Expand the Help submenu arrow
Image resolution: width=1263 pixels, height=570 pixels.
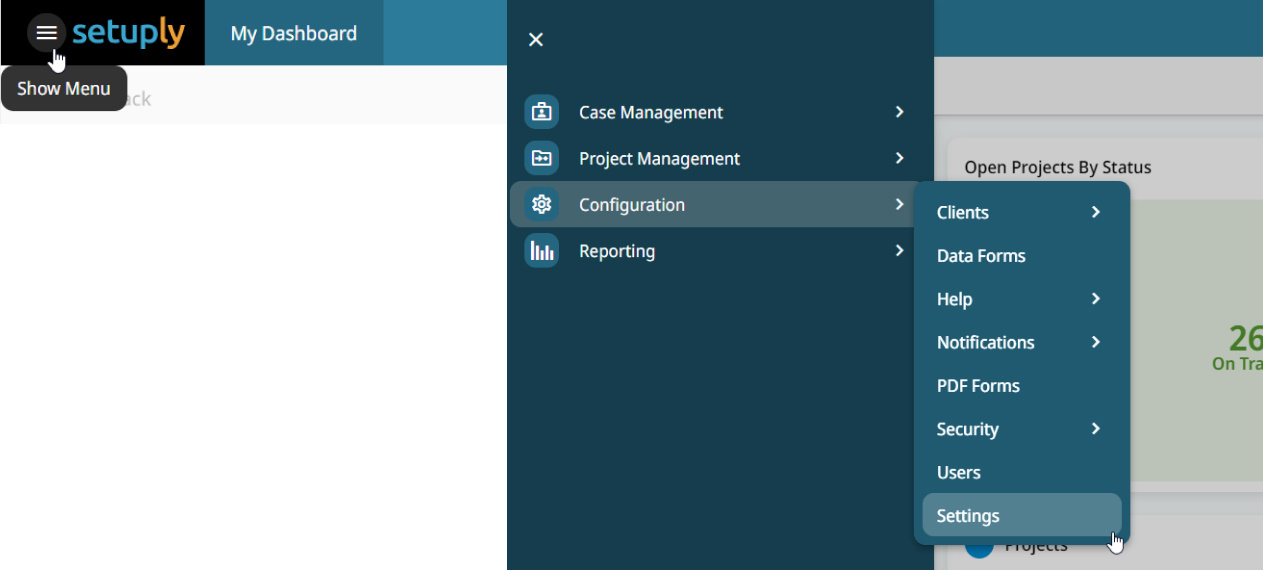(x=1095, y=299)
